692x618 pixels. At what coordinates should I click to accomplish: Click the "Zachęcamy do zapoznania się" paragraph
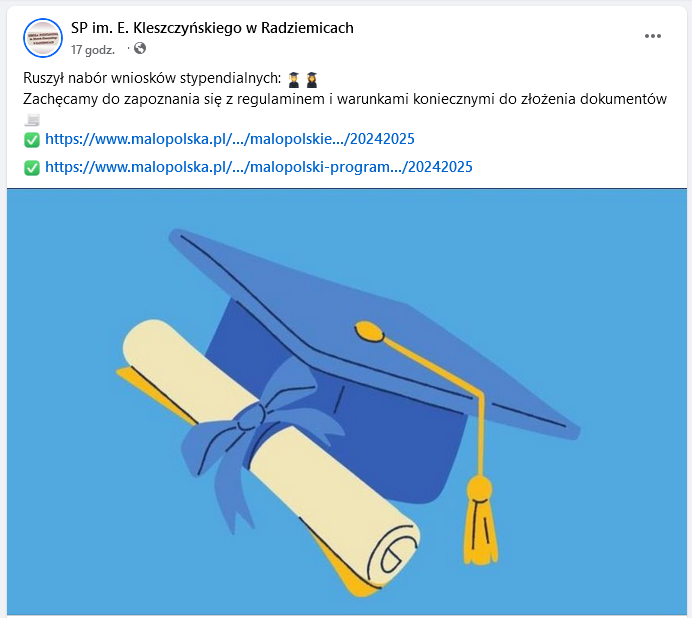click(345, 99)
